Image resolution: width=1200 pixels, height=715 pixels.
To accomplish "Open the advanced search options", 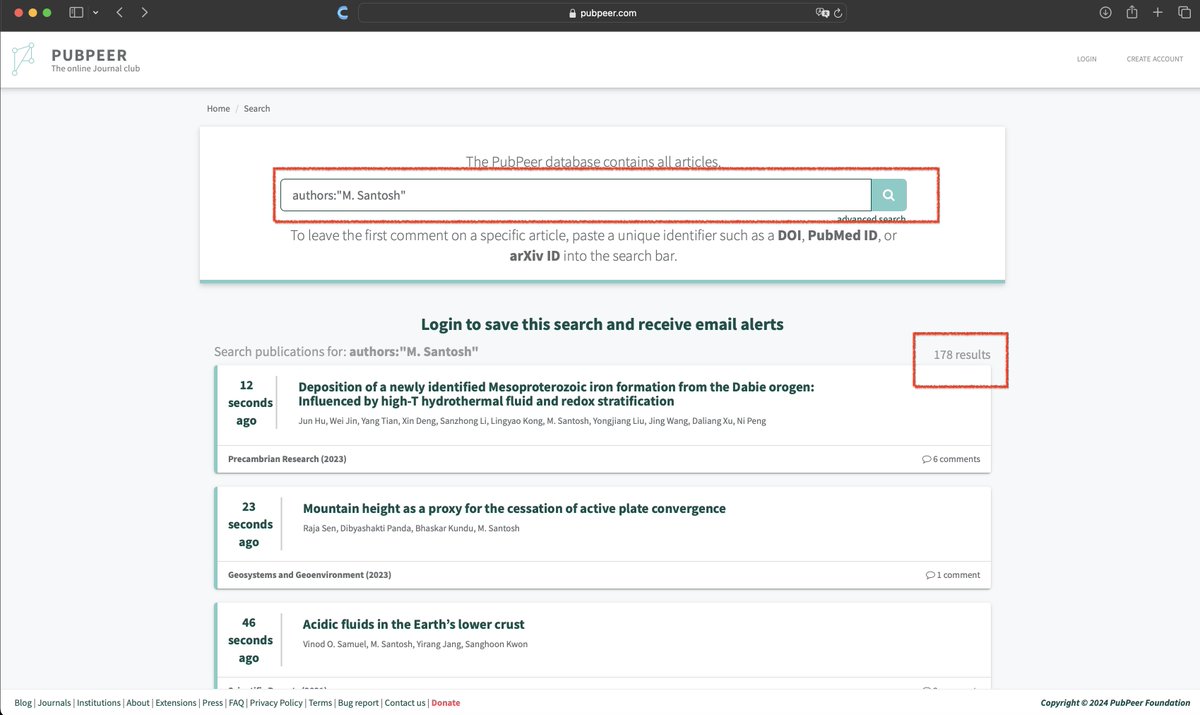I will 871,218.
